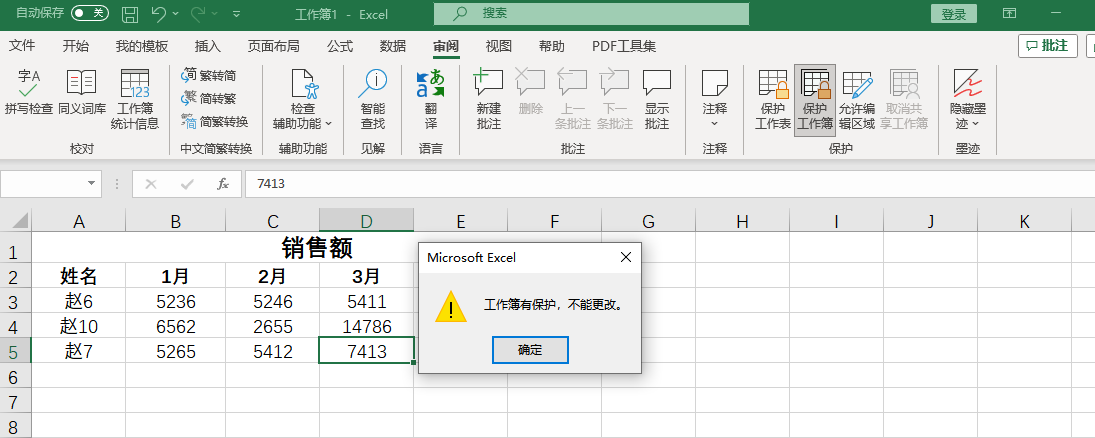The width and height of the screenshot is (1095, 438).
Task: Switch to the 视图 view tab
Action: tap(499, 46)
